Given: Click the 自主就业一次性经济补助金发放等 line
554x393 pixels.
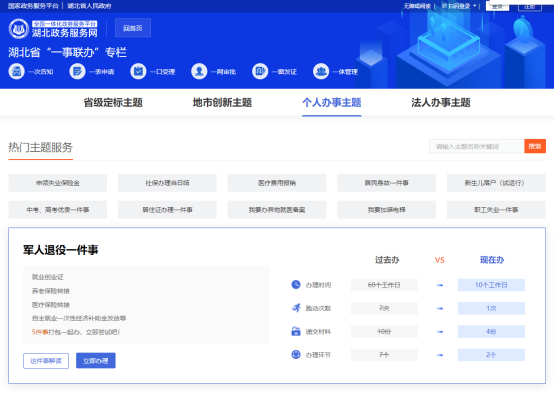Looking at the screenshot, I should click(79, 318).
